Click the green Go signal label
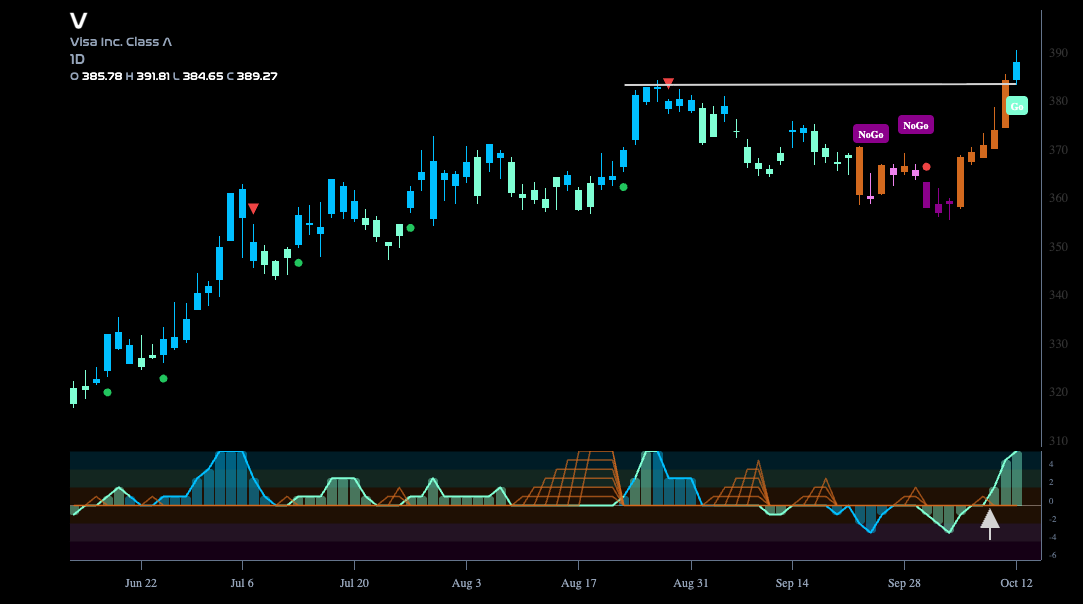1083x604 pixels. point(1017,106)
